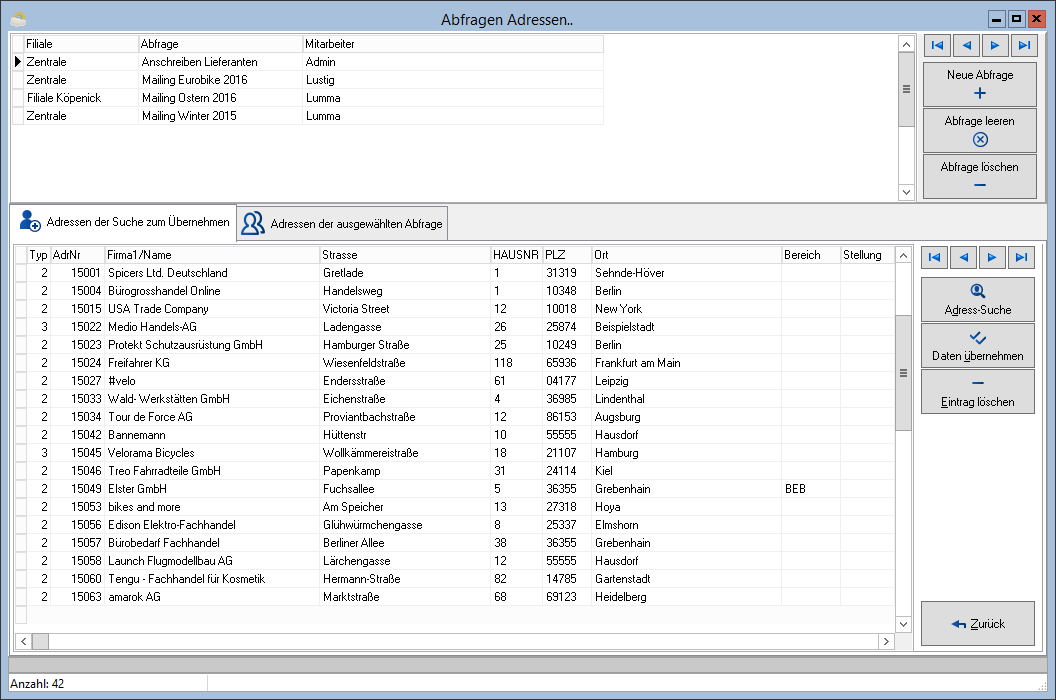Click Abfrage leeren to clear query

point(980,130)
